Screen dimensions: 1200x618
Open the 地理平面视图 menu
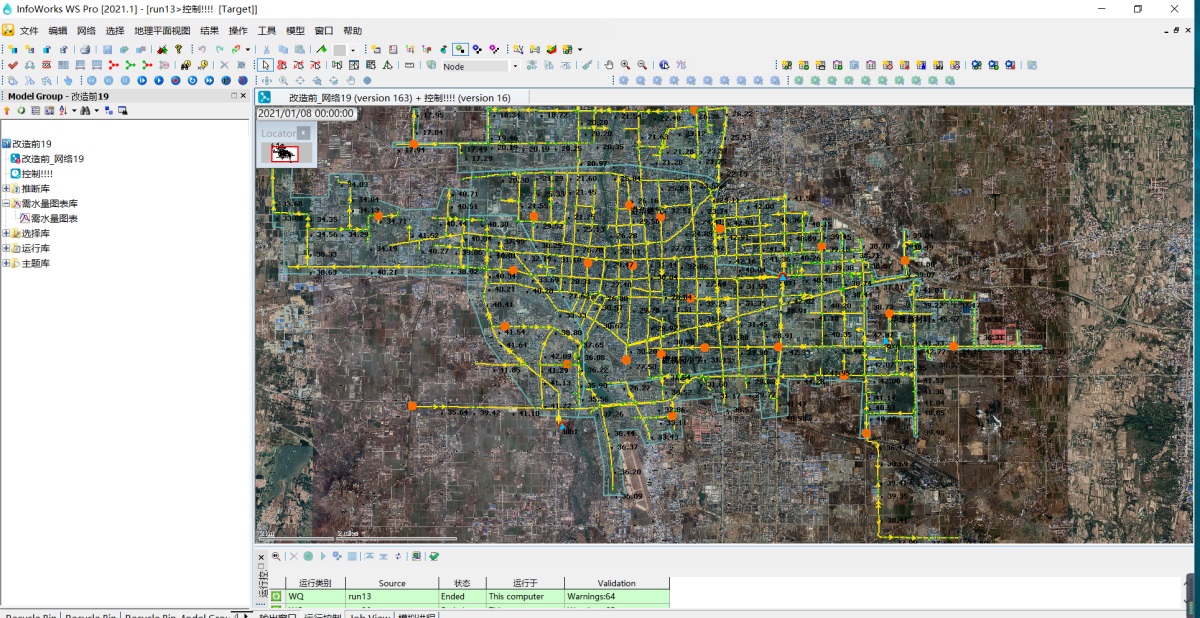click(x=162, y=31)
